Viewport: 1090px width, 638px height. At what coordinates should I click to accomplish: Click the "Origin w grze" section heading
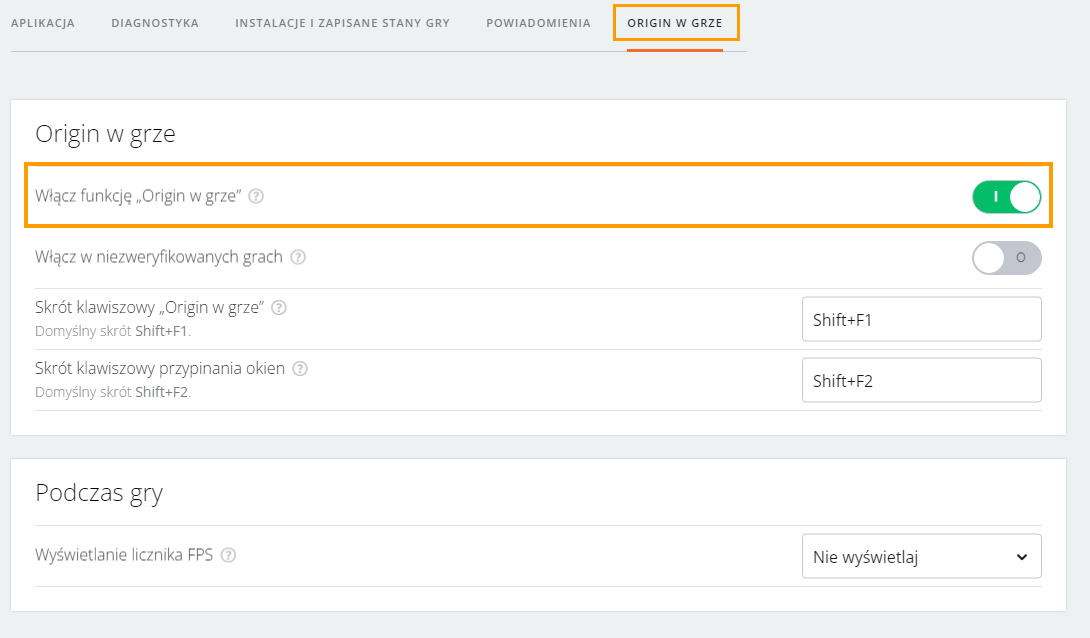tap(105, 133)
